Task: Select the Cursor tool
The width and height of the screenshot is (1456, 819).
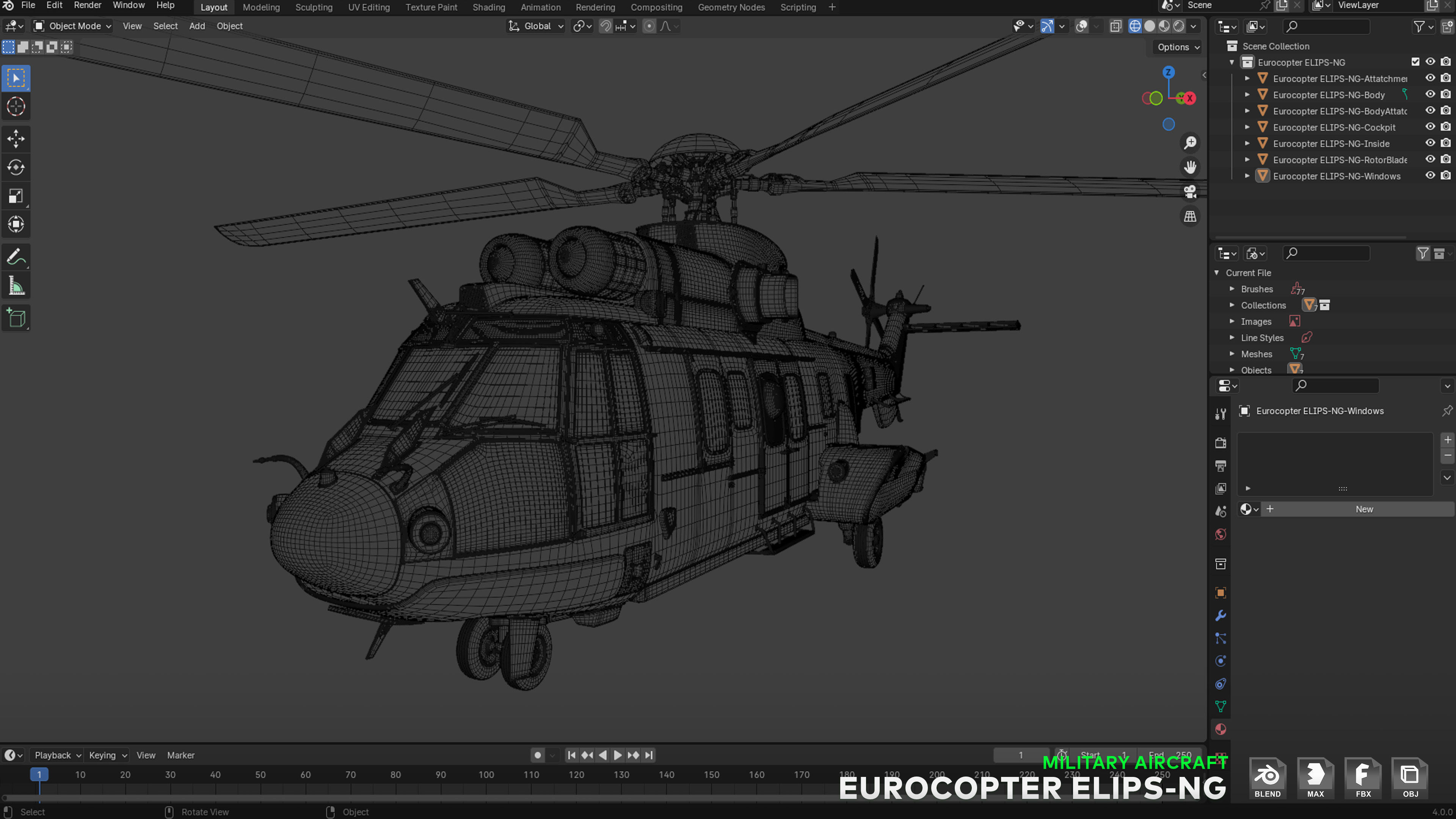Action: pyautogui.click(x=16, y=106)
